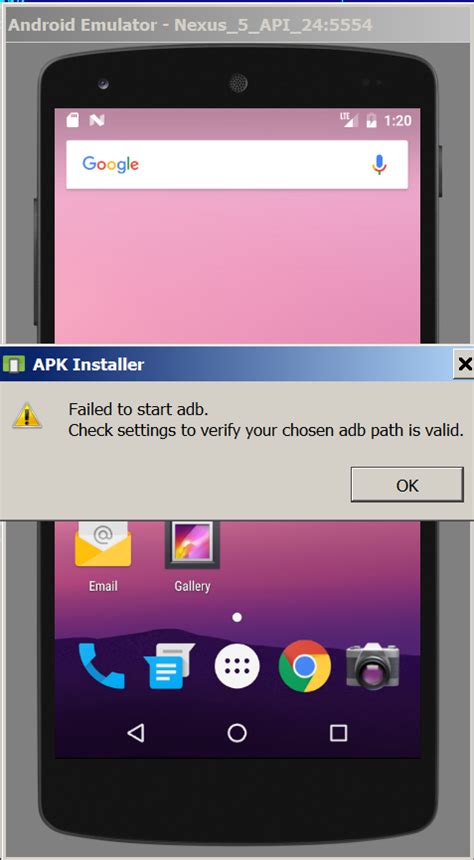The image size is (474, 860).
Task: Open the Messaging app
Action: (170, 667)
